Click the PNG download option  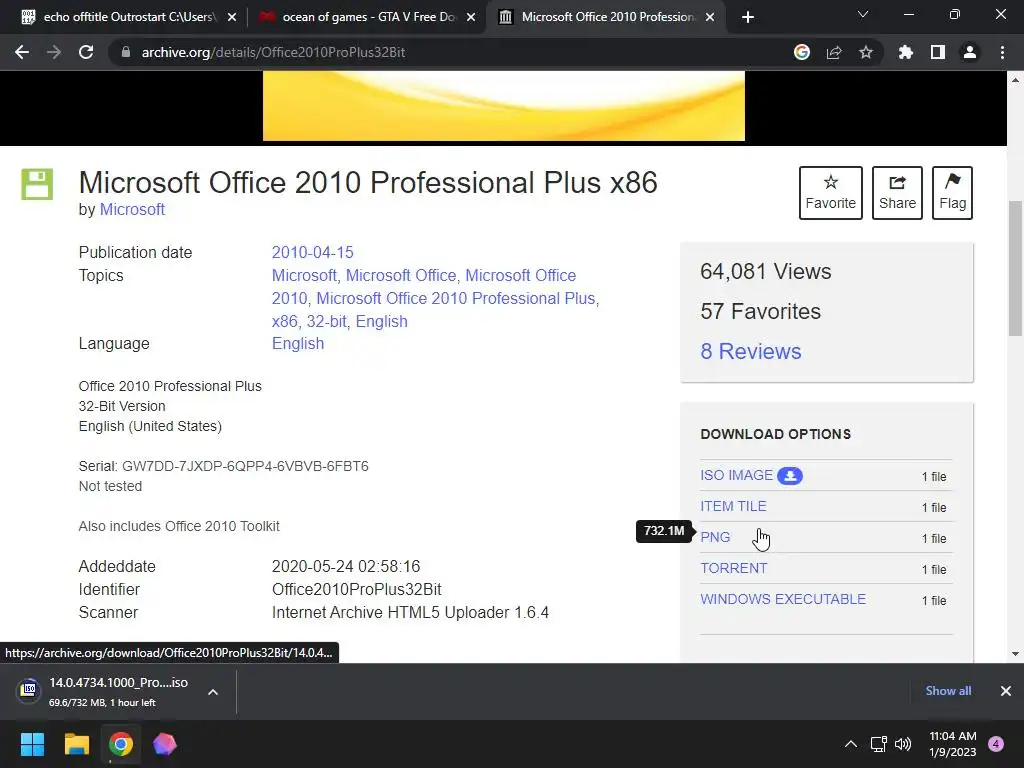(x=715, y=537)
